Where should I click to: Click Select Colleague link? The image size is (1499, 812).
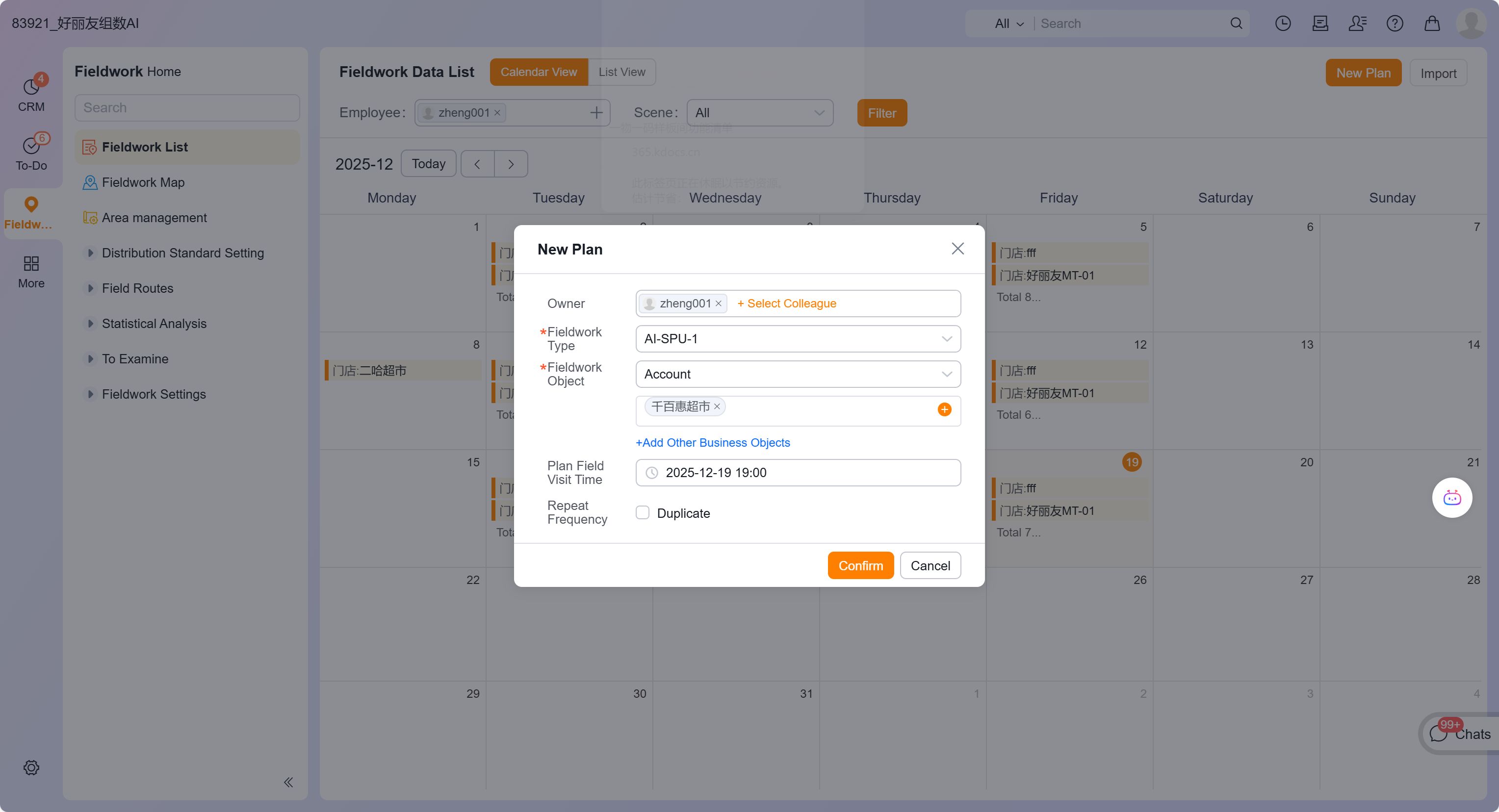786,304
